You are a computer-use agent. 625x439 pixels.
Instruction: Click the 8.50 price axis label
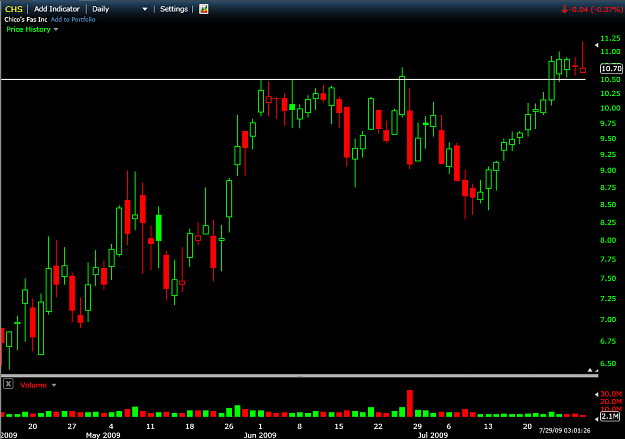coord(608,205)
